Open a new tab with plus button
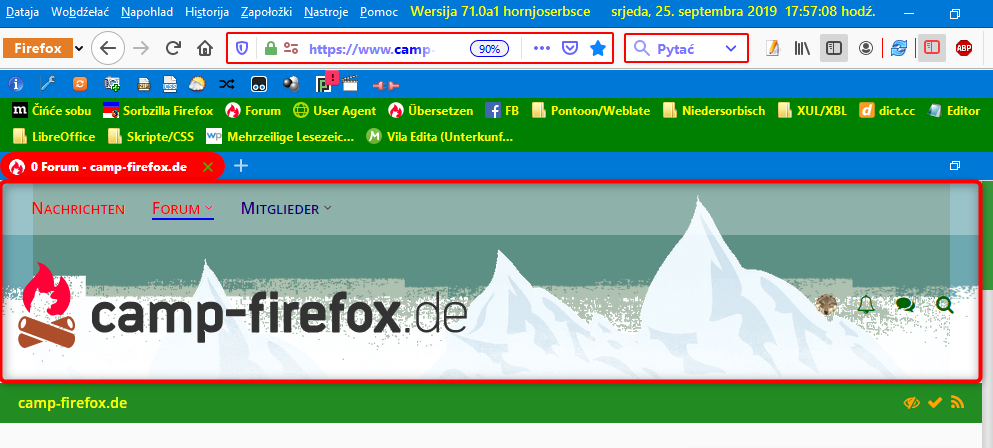This screenshot has width=993, height=448. coord(241,166)
